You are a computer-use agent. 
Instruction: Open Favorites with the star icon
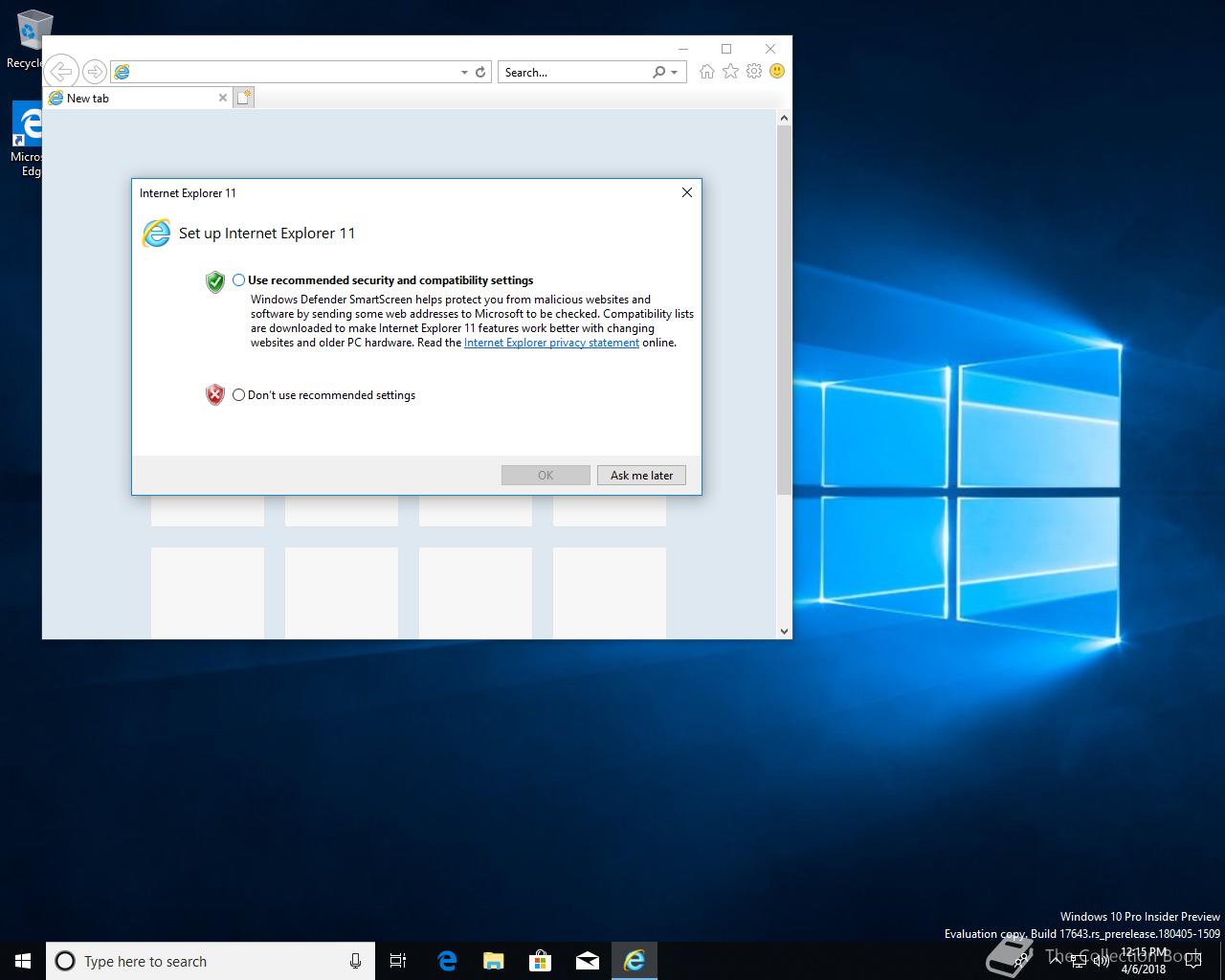(x=730, y=71)
